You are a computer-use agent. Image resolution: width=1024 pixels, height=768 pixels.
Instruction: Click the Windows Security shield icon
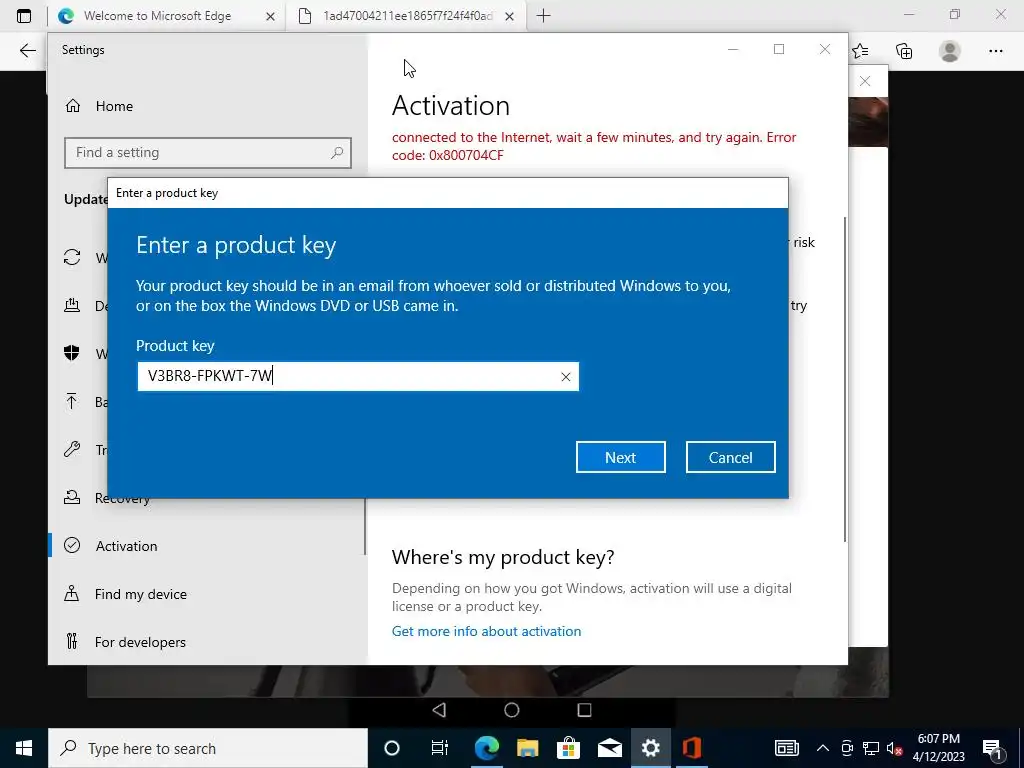coord(72,353)
